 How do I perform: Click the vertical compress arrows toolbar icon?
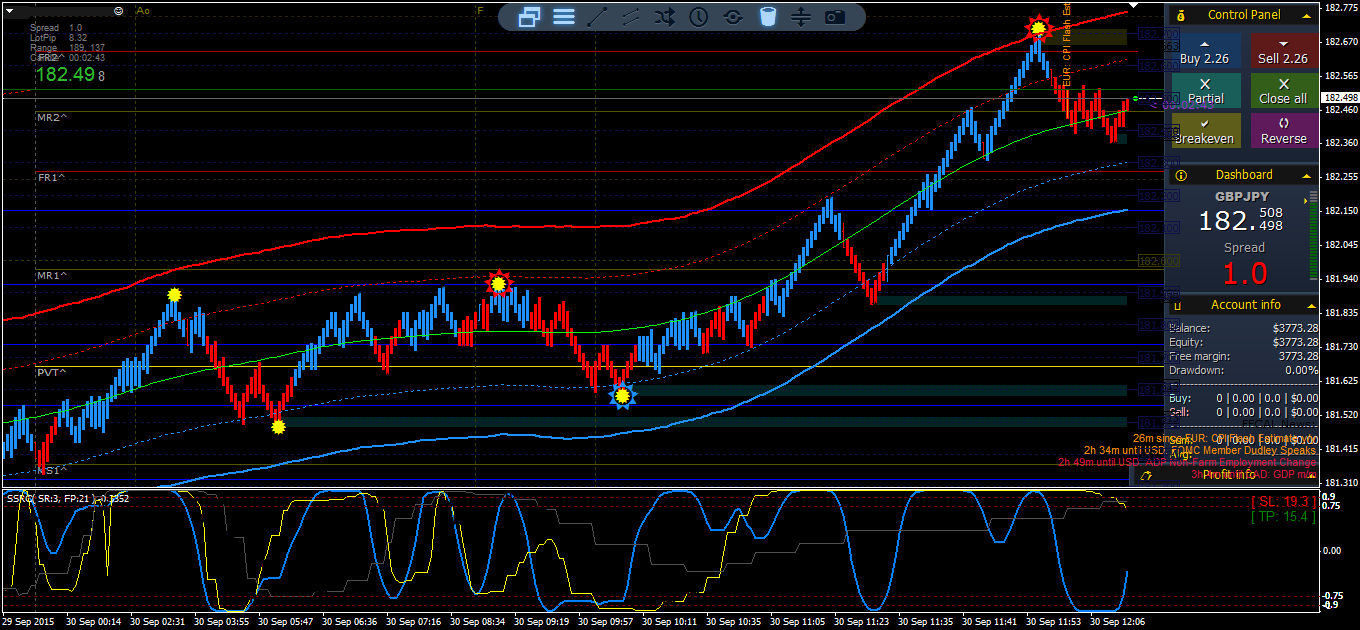click(x=801, y=16)
